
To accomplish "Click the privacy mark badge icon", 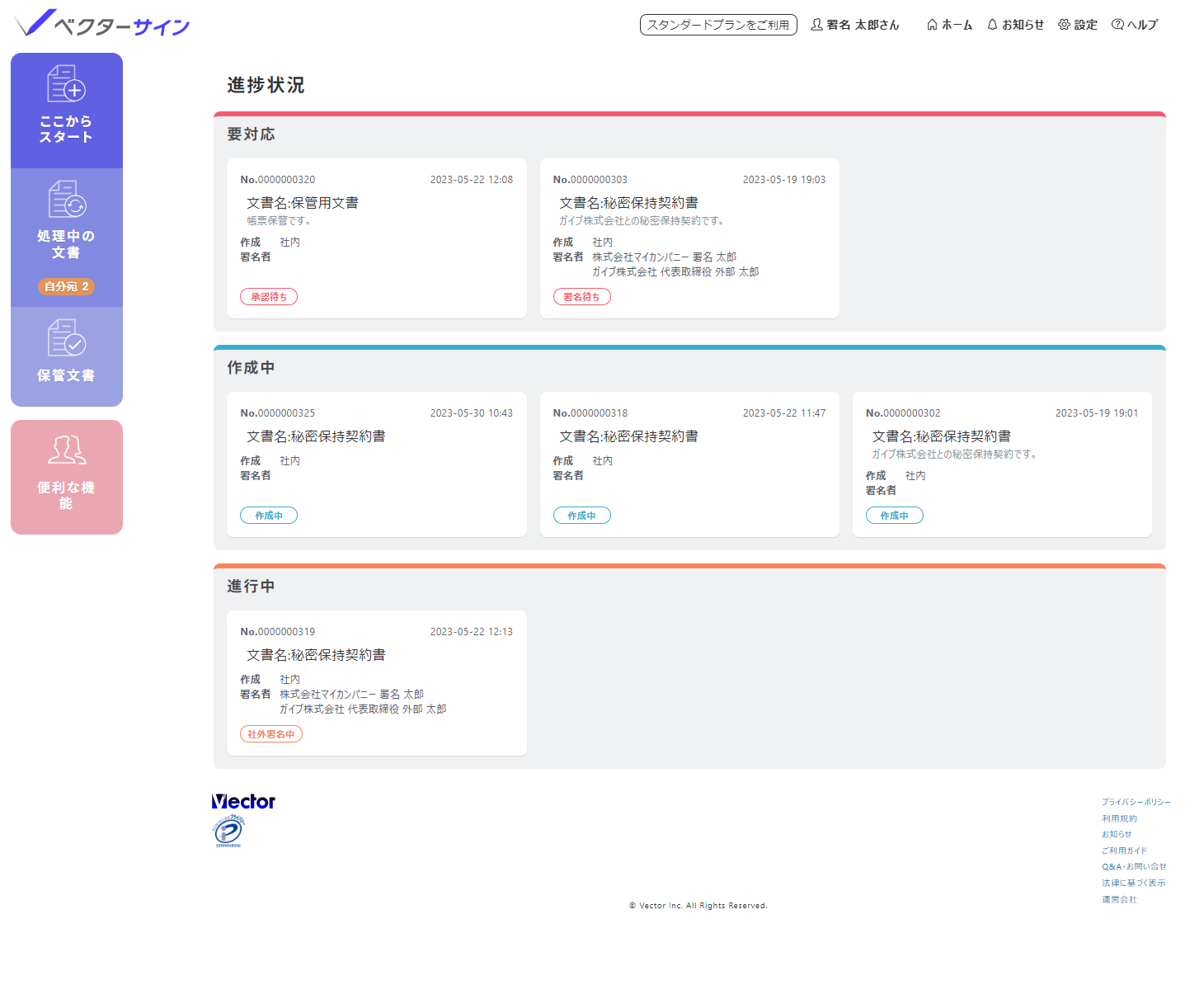I will [x=228, y=831].
